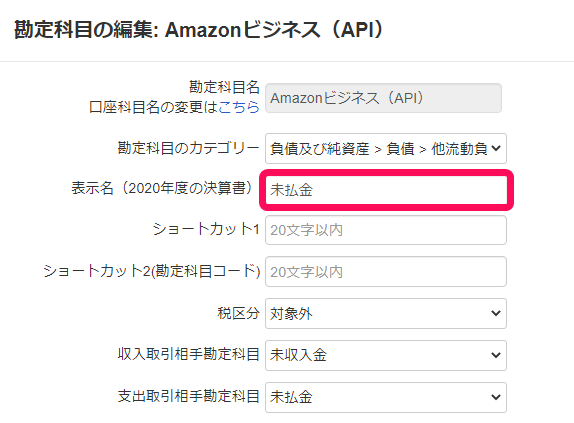Click the chevron arrow on the 支出取引相手勘定科目 dropdown
Image resolution: width=574 pixels, height=423 pixels.
[x=496, y=397]
